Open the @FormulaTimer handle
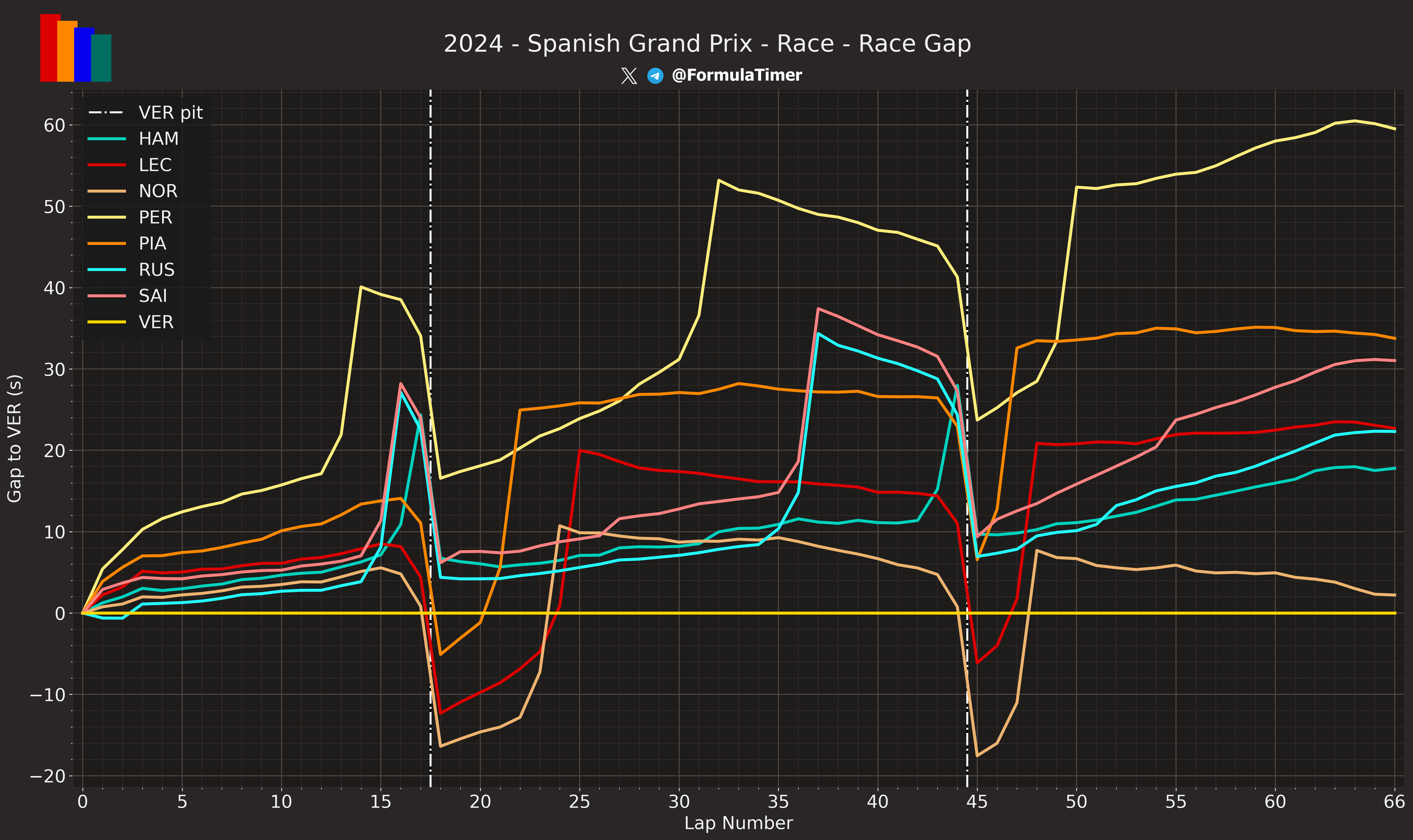The height and width of the screenshot is (840, 1413). pyautogui.click(x=737, y=75)
